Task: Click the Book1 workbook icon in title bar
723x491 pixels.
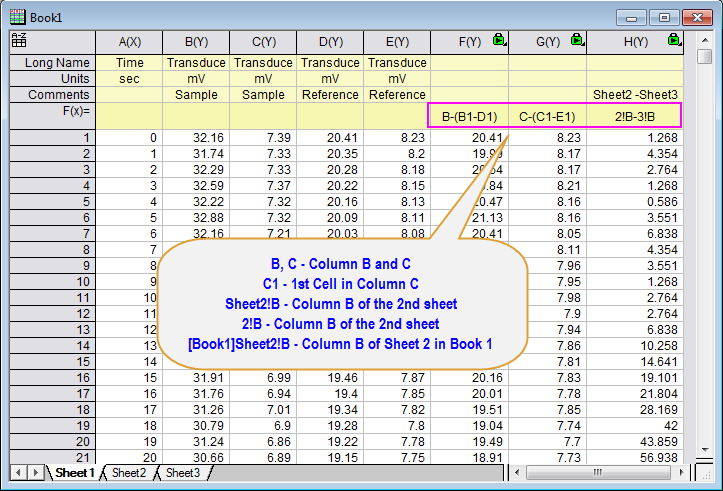Action: [17, 15]
